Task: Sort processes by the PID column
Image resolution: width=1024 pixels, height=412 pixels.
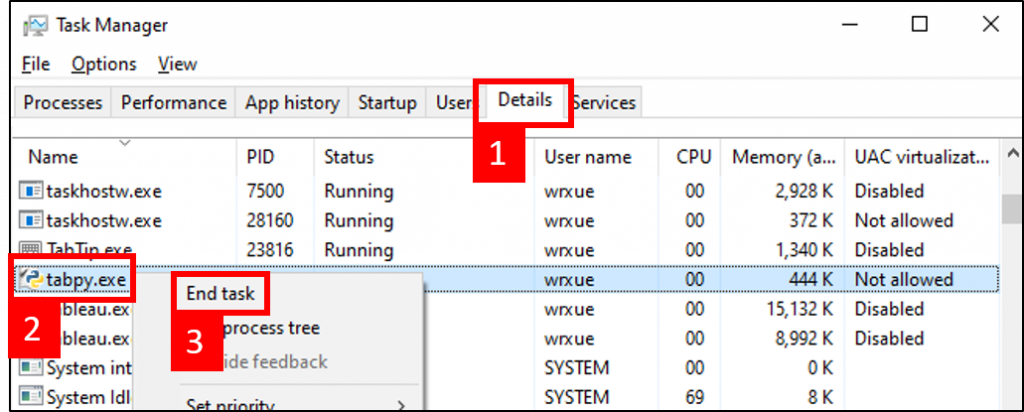Action: click(260, 157)
